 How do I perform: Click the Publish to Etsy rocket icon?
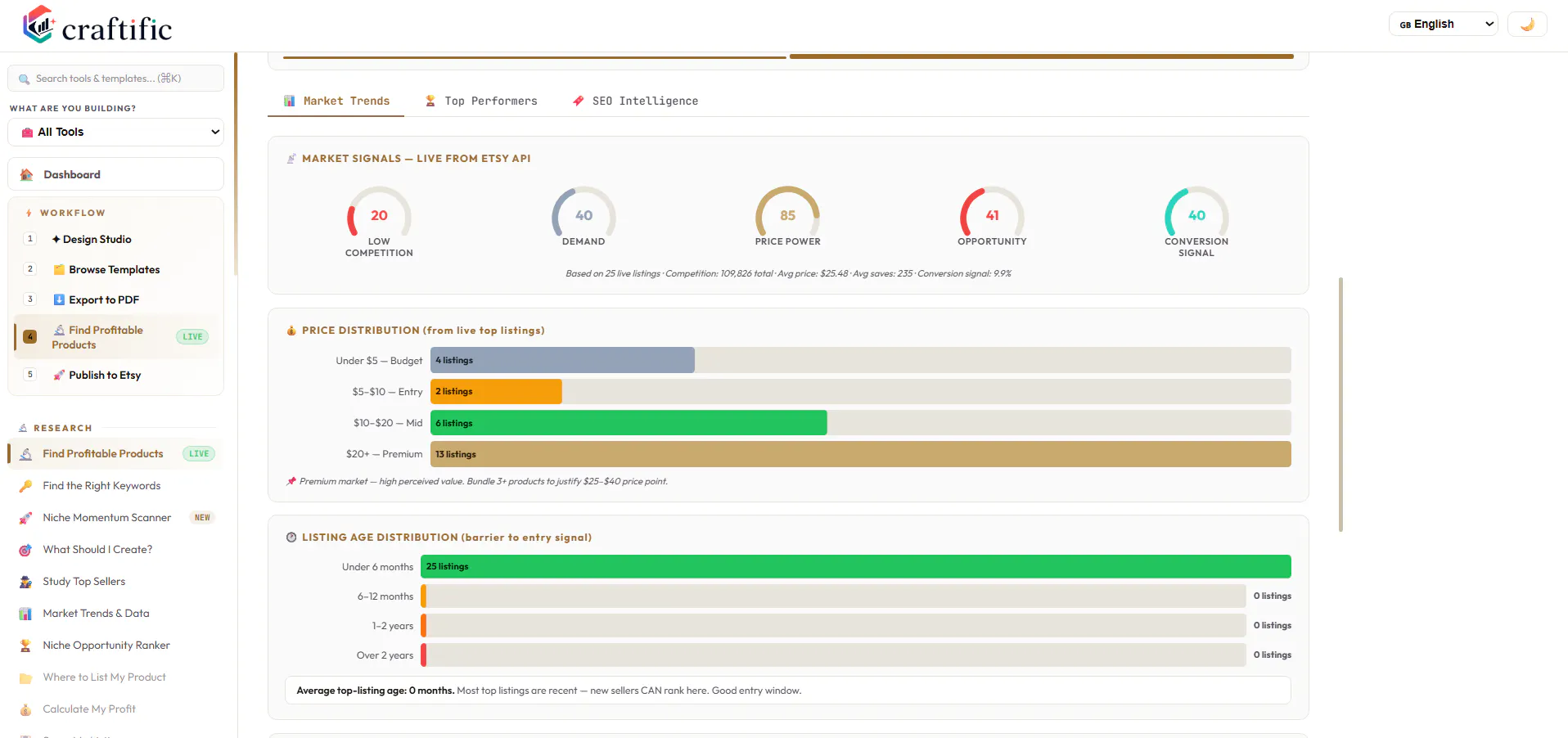point(59,375)
